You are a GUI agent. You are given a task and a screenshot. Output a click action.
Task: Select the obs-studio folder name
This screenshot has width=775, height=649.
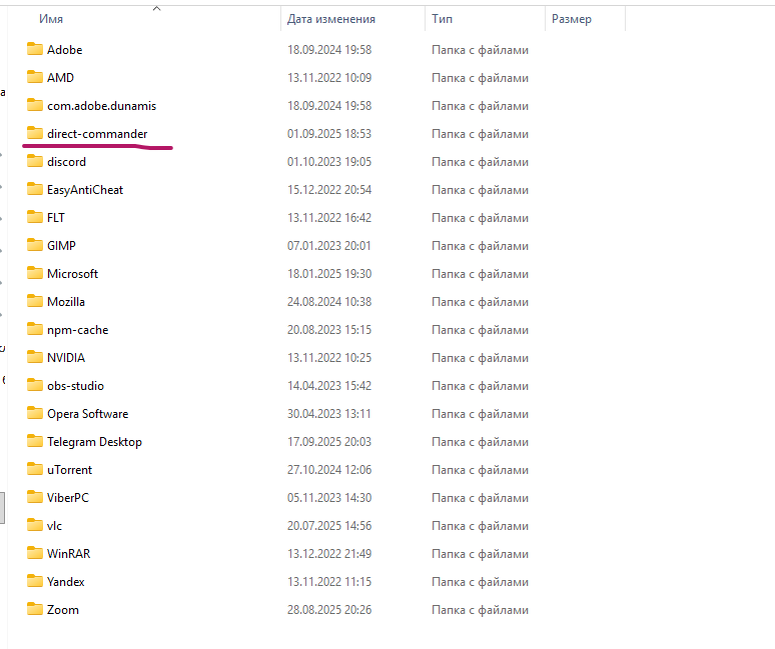(x=75, y=386)
